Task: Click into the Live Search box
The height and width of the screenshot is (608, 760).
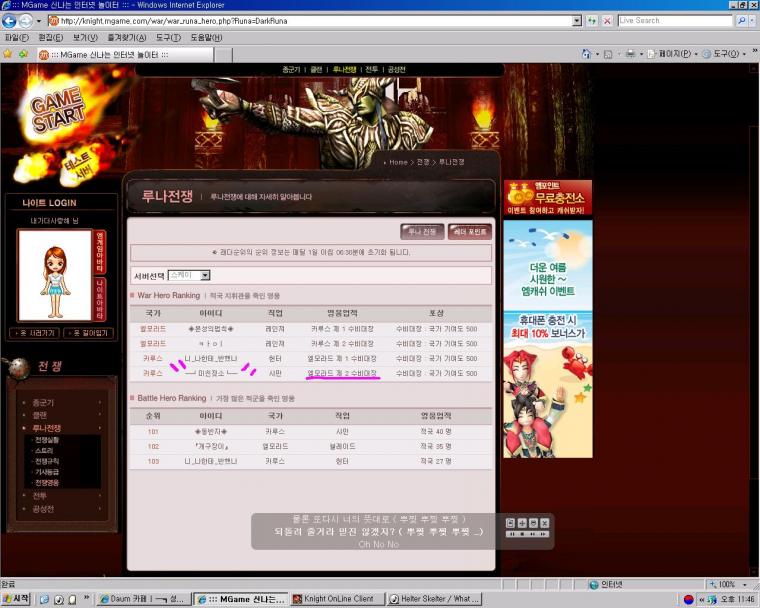Action: click(x=675, y=21)
